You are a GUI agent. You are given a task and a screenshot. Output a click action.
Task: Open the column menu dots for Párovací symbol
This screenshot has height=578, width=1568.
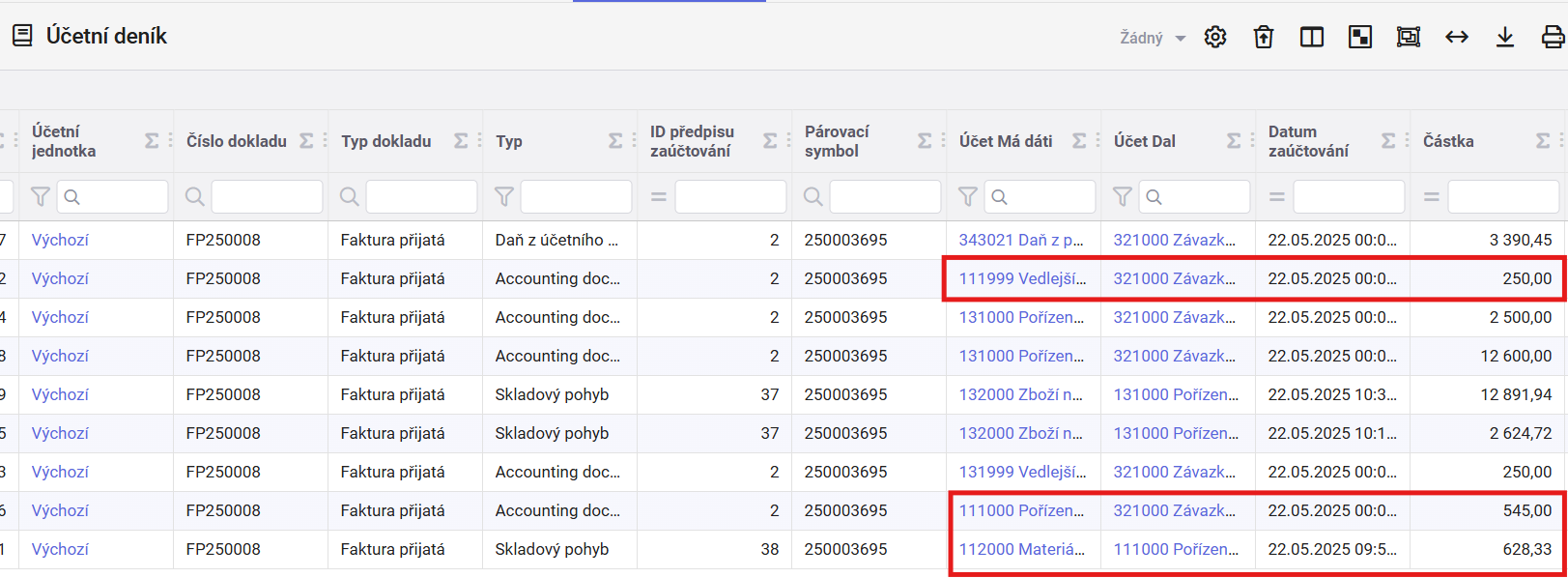coord(943,141)
